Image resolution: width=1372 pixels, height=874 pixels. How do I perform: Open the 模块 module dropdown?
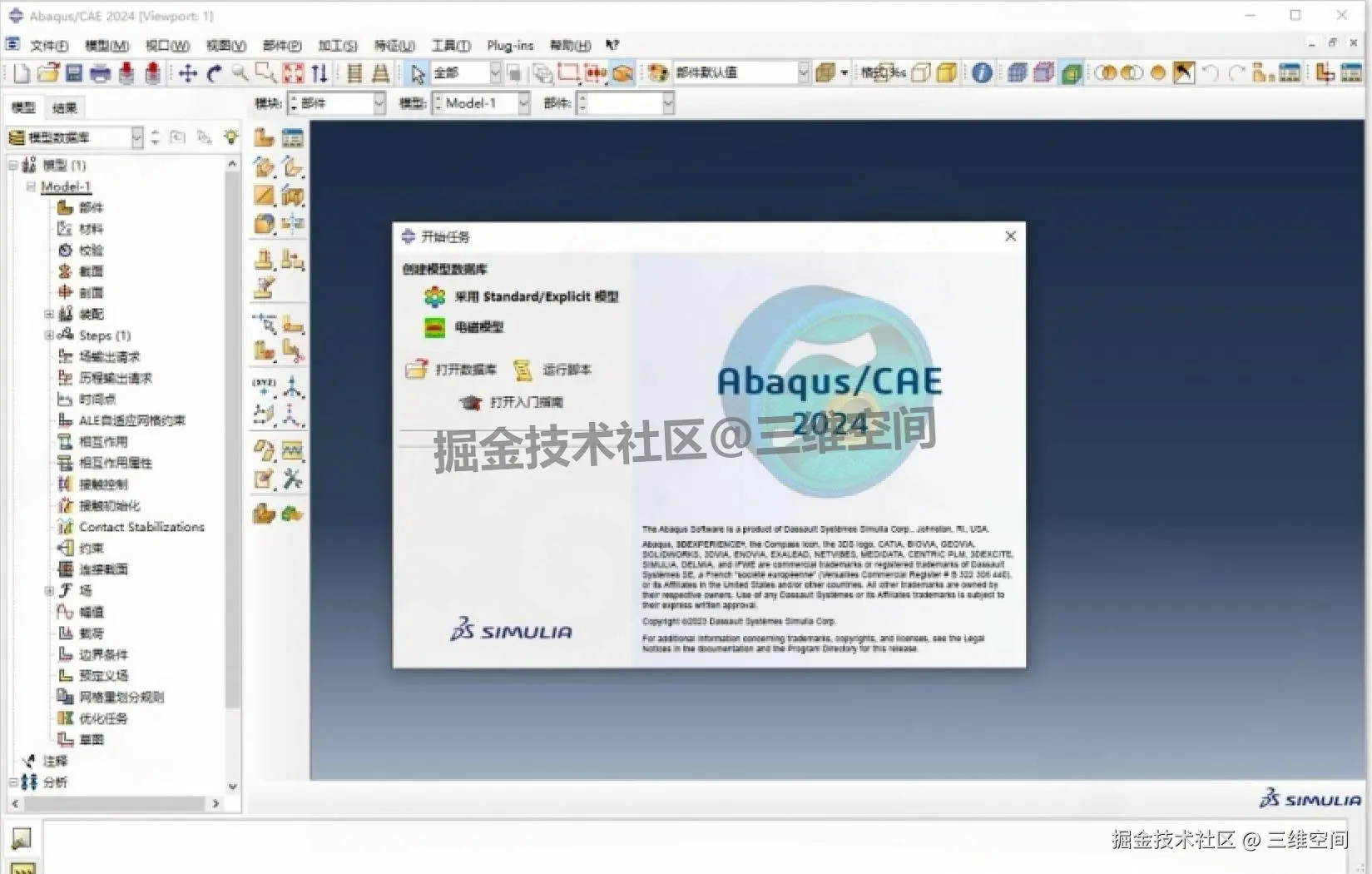379,102
